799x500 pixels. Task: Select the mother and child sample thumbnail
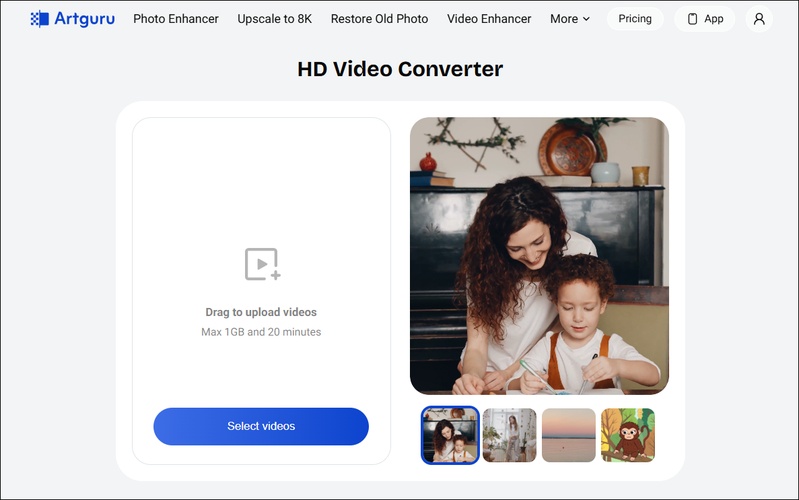coord(450,435)
